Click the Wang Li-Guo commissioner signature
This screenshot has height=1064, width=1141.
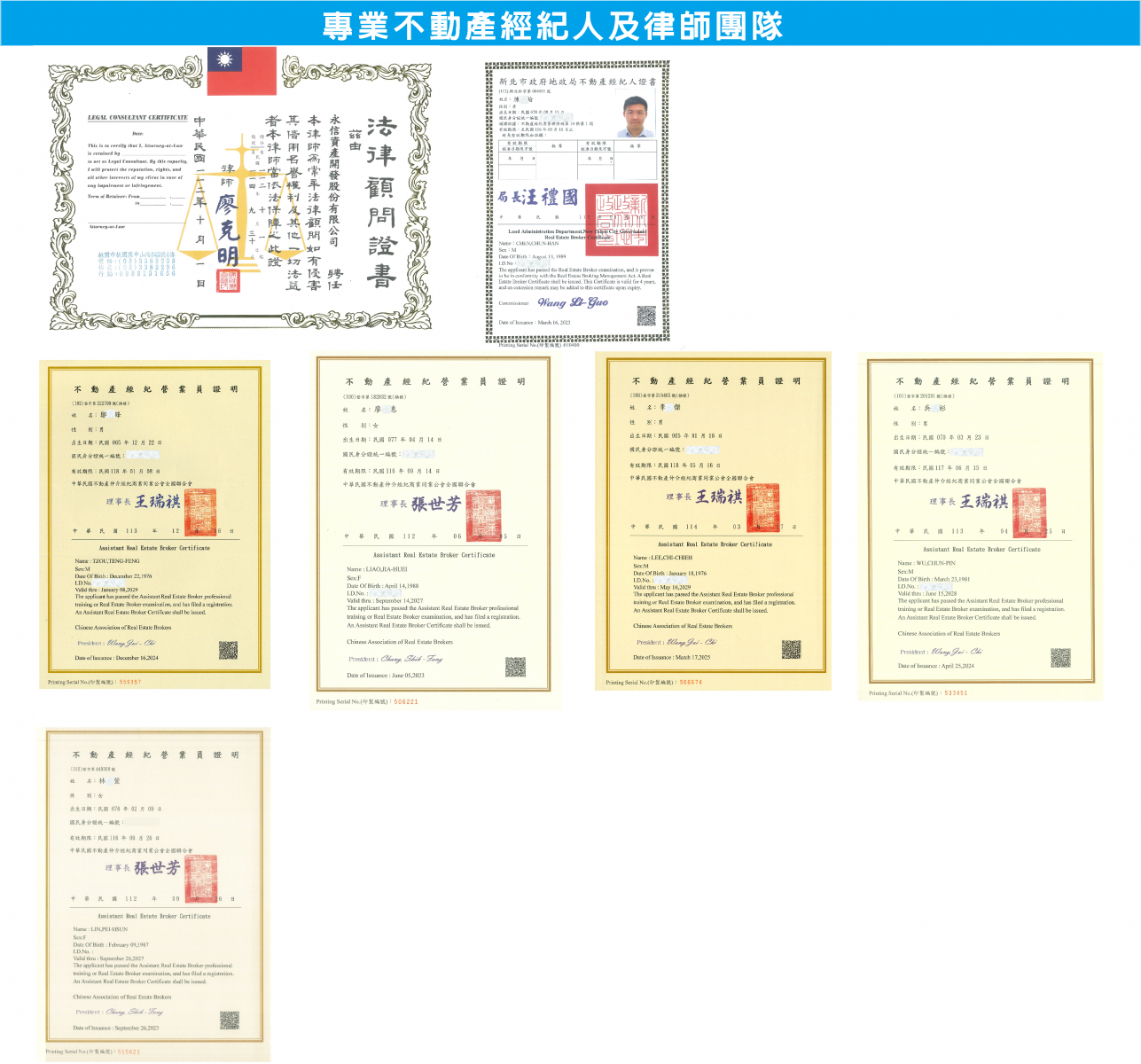[573, 302]
